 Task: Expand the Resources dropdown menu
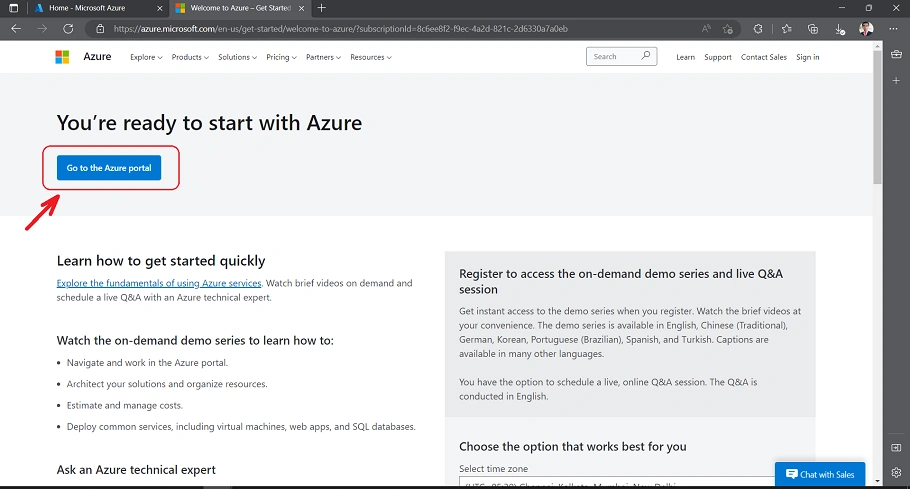(x=371, y=57)
